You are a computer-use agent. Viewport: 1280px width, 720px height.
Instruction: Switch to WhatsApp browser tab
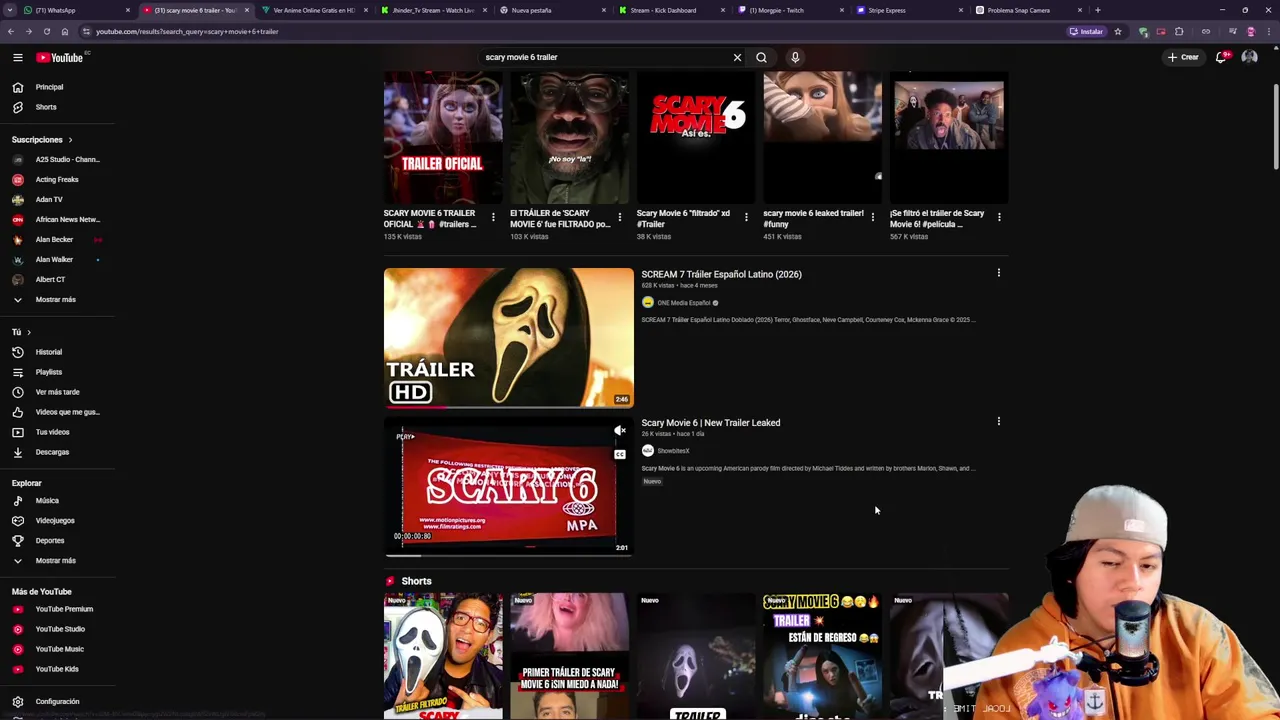tap(75, 10)
